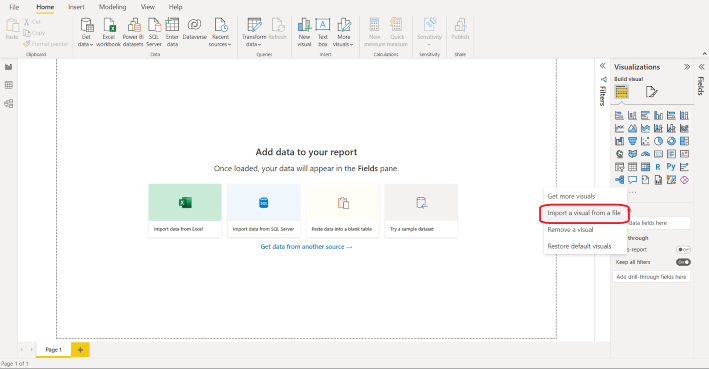Expand the Fields pane
This screenshot has width=709, height=369.
tap(701, 66)
